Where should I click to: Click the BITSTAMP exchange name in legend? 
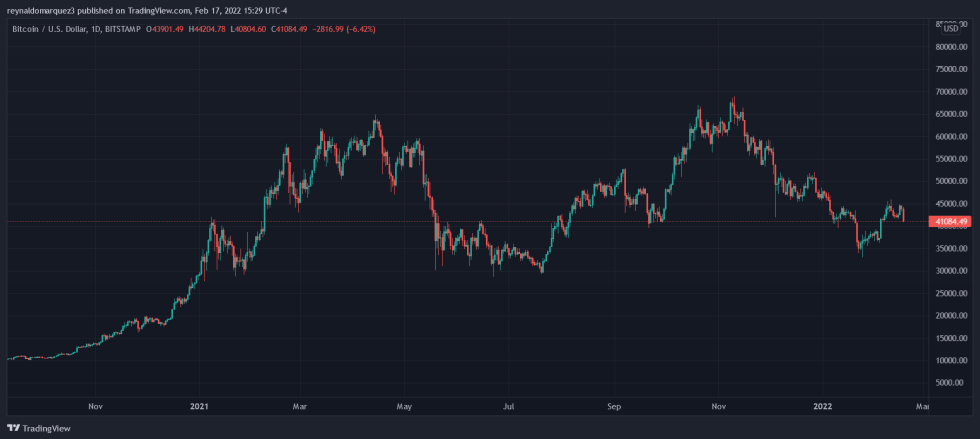tap(125, 29)
